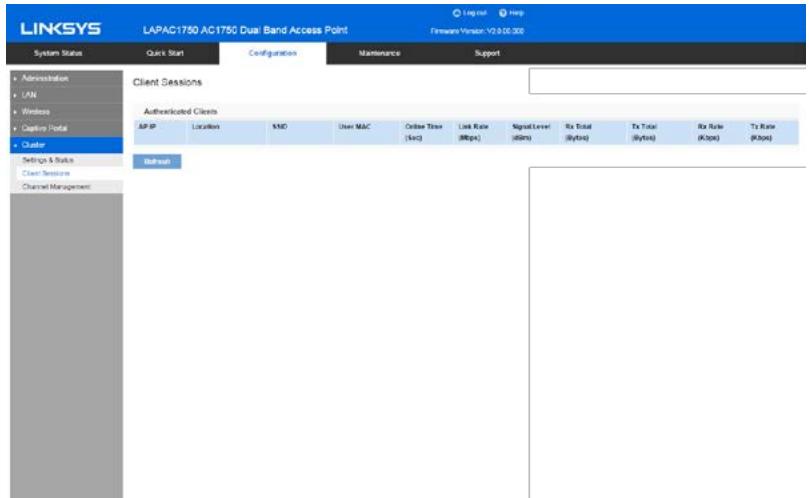
Task: Click the Refresh button
Action: [x=157, y=162]
